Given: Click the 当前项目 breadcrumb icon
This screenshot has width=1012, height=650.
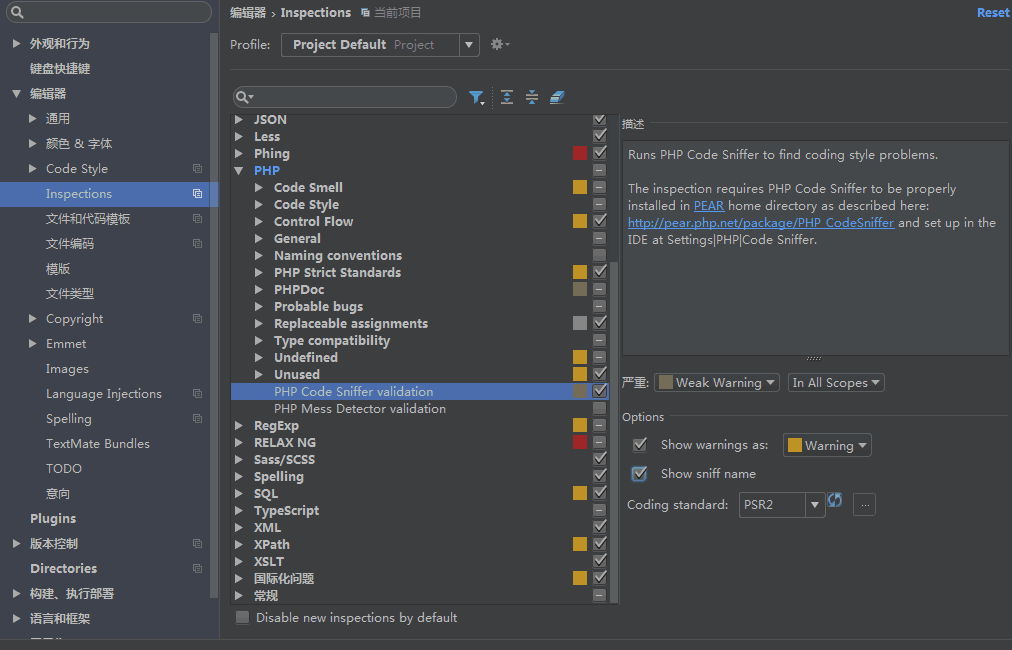Looking at the screenshot, I should pos(365,13).
